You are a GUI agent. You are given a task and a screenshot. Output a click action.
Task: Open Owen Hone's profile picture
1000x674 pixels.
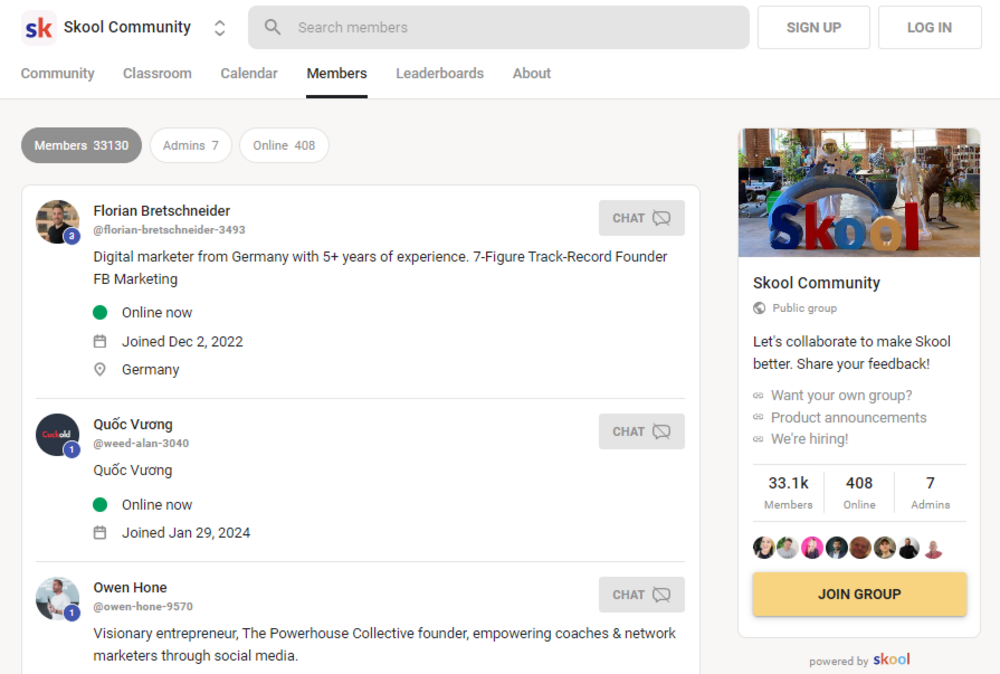(x=57, y=599)
